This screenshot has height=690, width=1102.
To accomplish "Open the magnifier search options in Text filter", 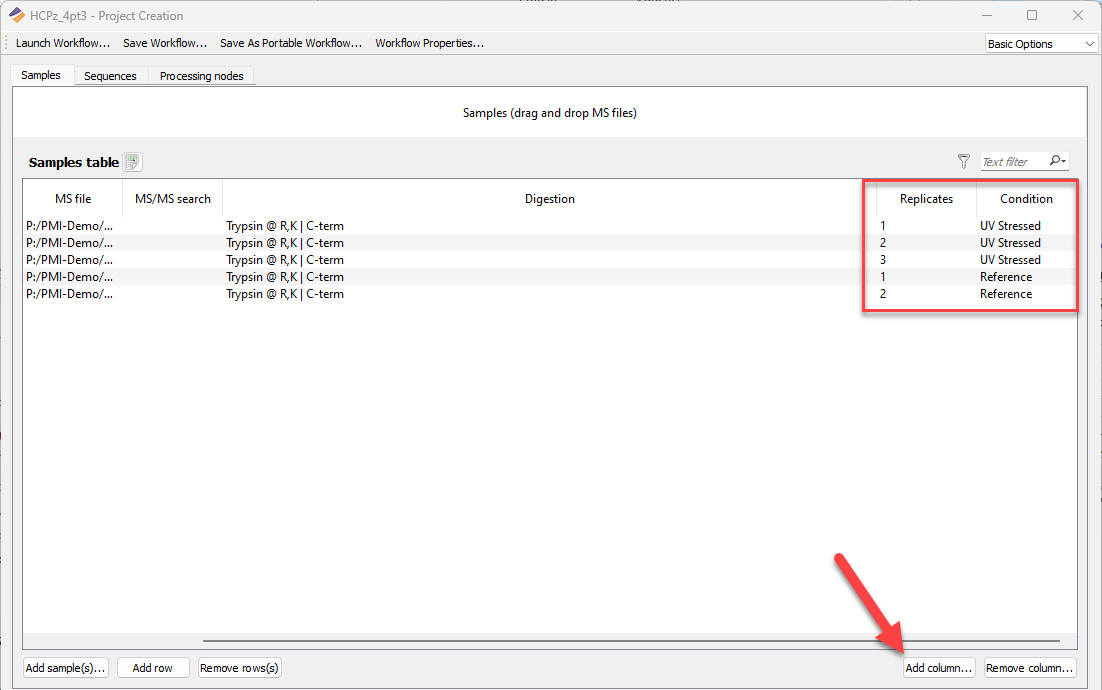I will point(1058,161).
